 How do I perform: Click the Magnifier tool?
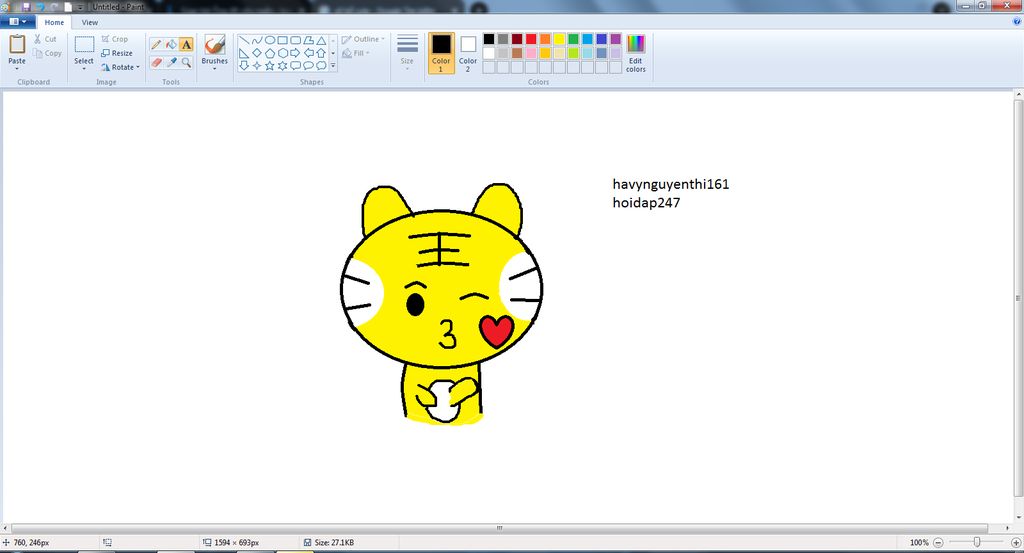186,62
